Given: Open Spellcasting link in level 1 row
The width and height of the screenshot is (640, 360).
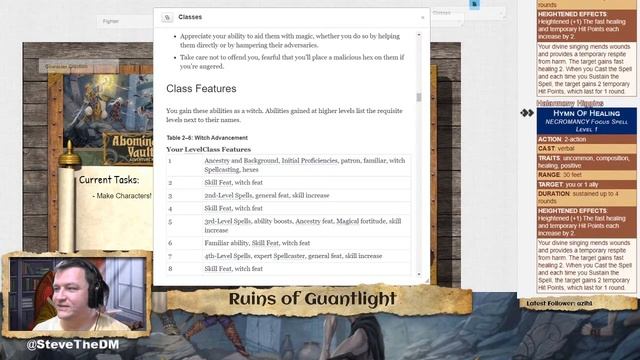Looking at the screenshot, I should coord(222,169).
